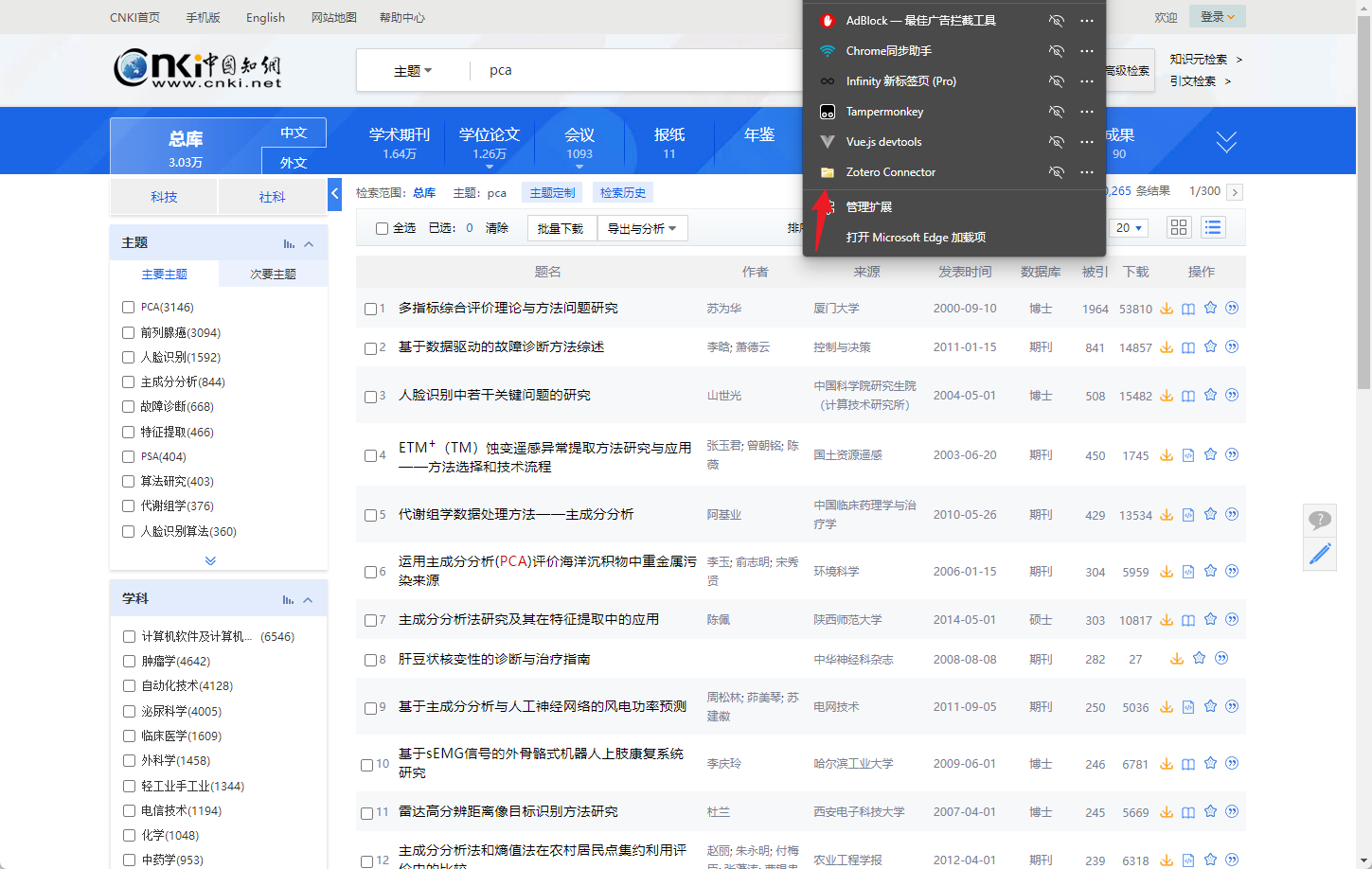Select checkbox for result row 5
The image size is (1372, 869).
pyautogui.click(x=370, y=515)
